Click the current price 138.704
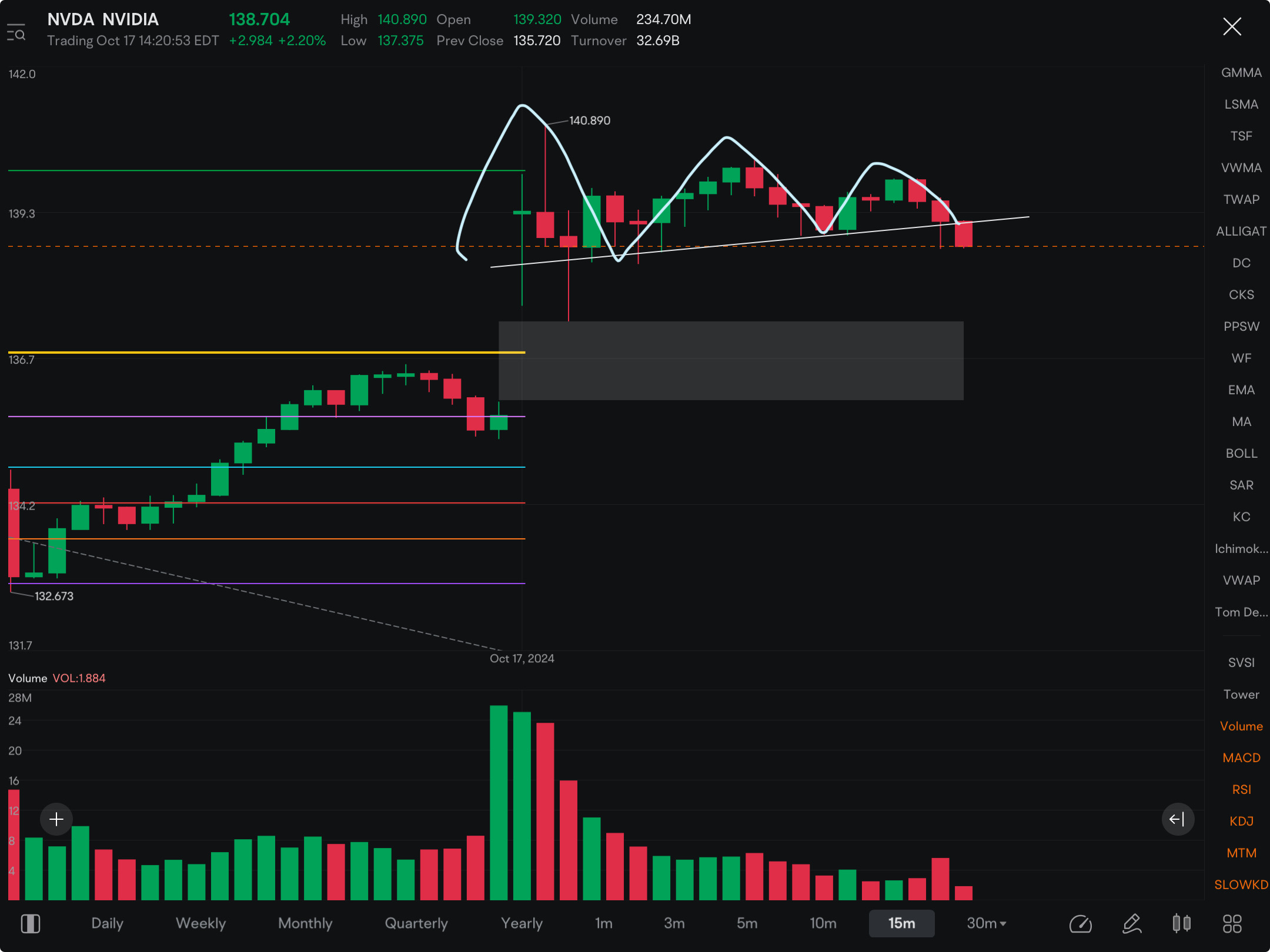This screenshot has width=1270, height=952. pos(259,19)
